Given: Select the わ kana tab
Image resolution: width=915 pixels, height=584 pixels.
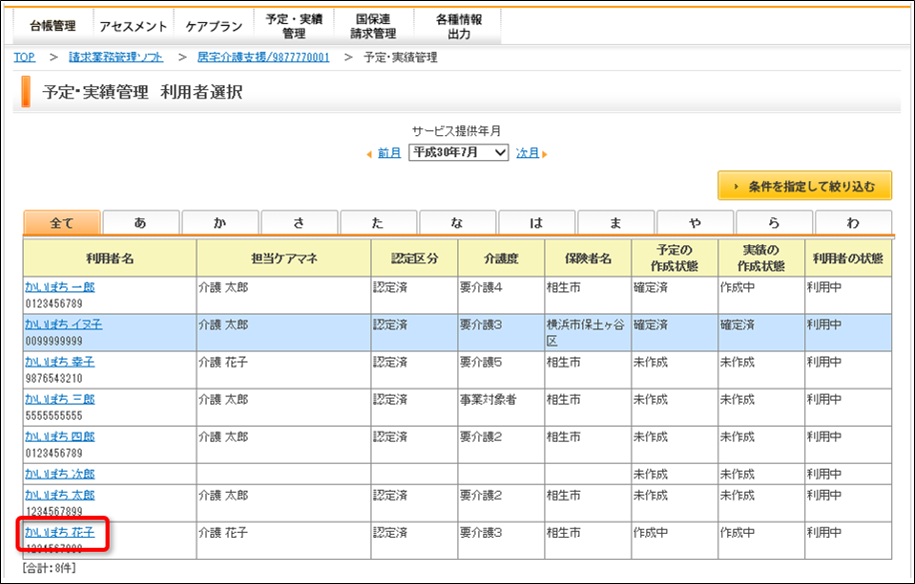Looking at the screenshot, I should pyautogui.click(x=853, y=223).
